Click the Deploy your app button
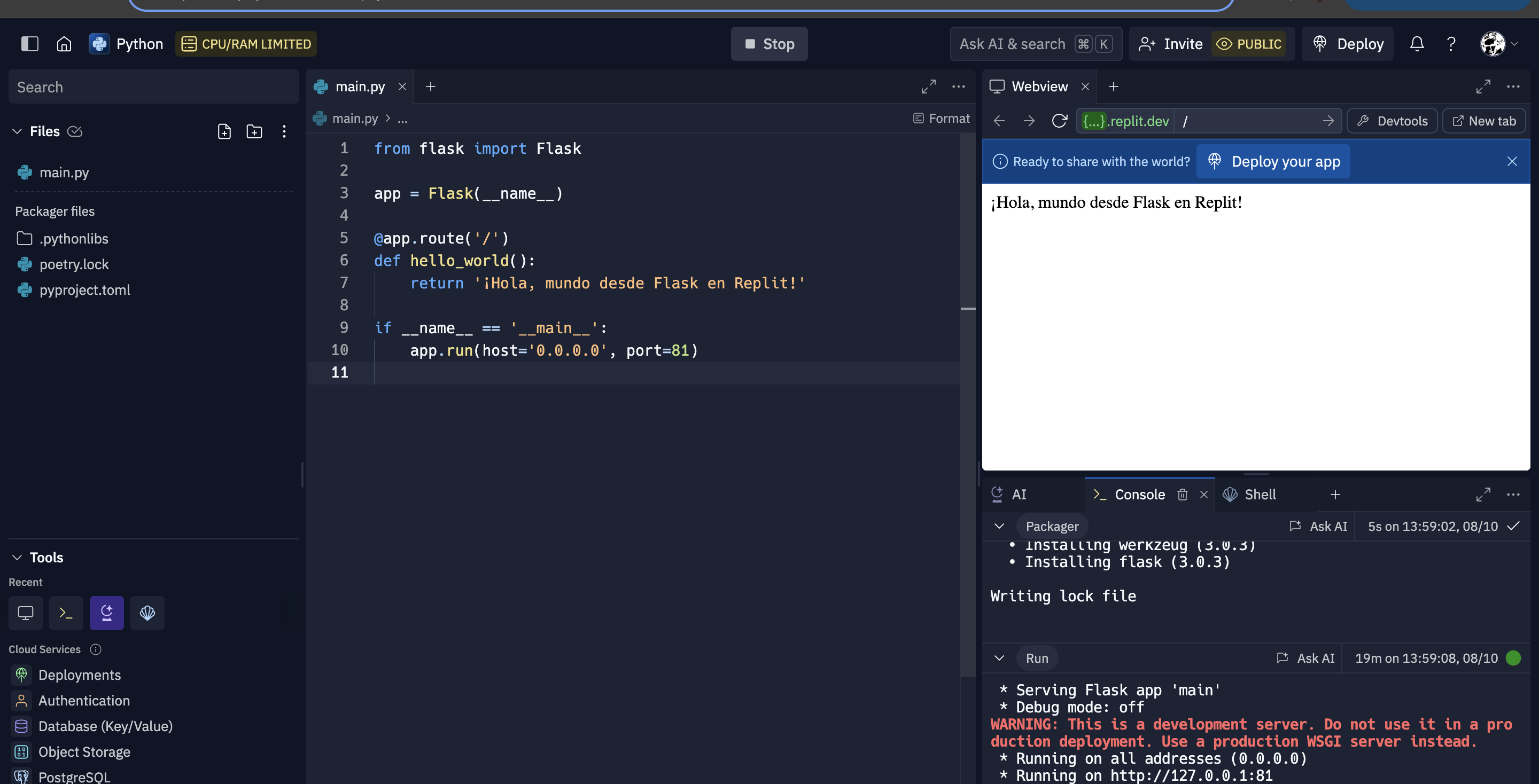 pyautogui.click(x=1273, y=161)
